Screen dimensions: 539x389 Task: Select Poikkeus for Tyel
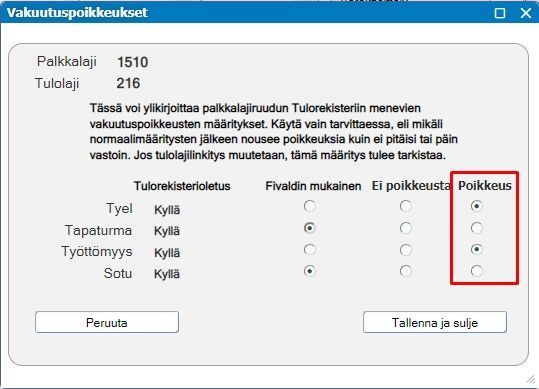(476, 206)
